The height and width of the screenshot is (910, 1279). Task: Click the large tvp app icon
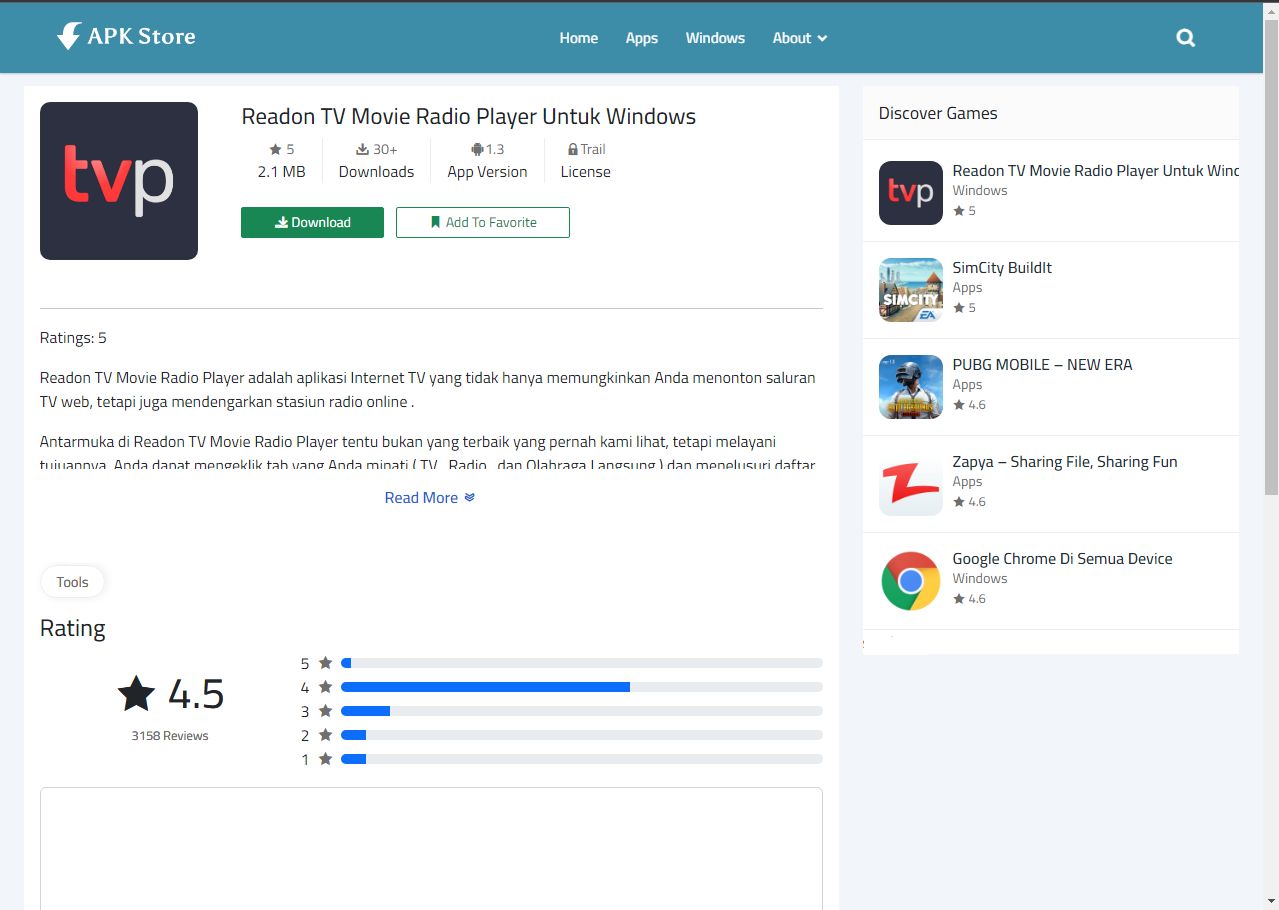[119, 181]
